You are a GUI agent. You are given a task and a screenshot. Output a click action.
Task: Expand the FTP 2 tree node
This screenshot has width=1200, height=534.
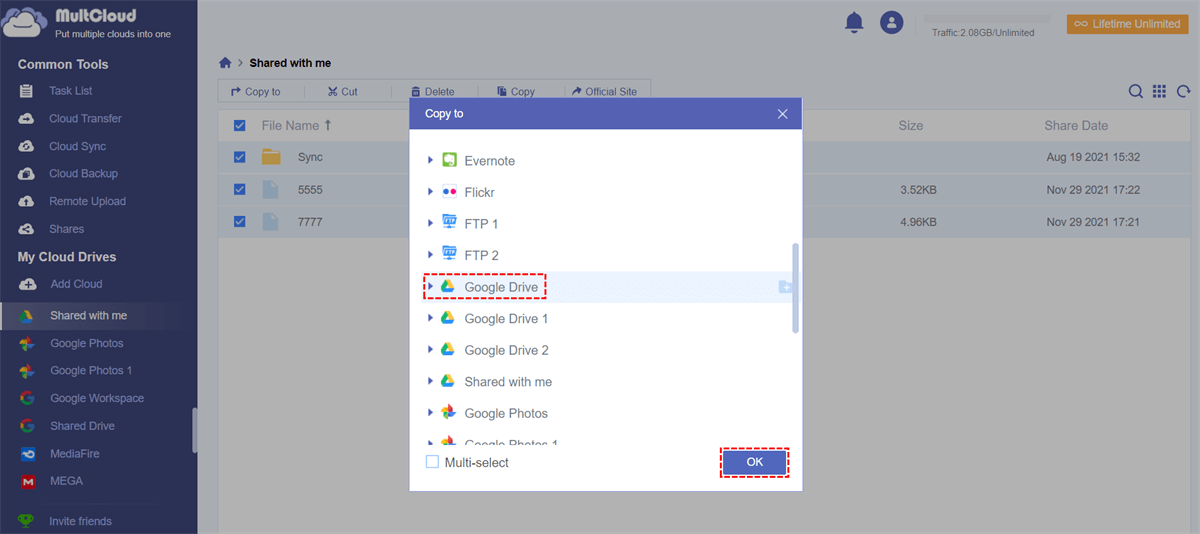click(430, 255)
